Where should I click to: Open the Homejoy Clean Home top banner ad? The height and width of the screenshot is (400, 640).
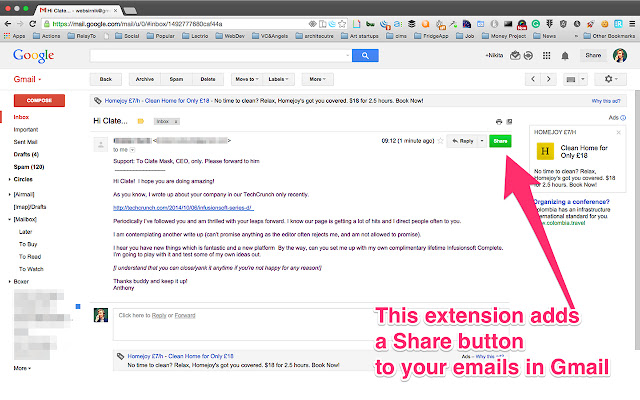coord(157,100)
